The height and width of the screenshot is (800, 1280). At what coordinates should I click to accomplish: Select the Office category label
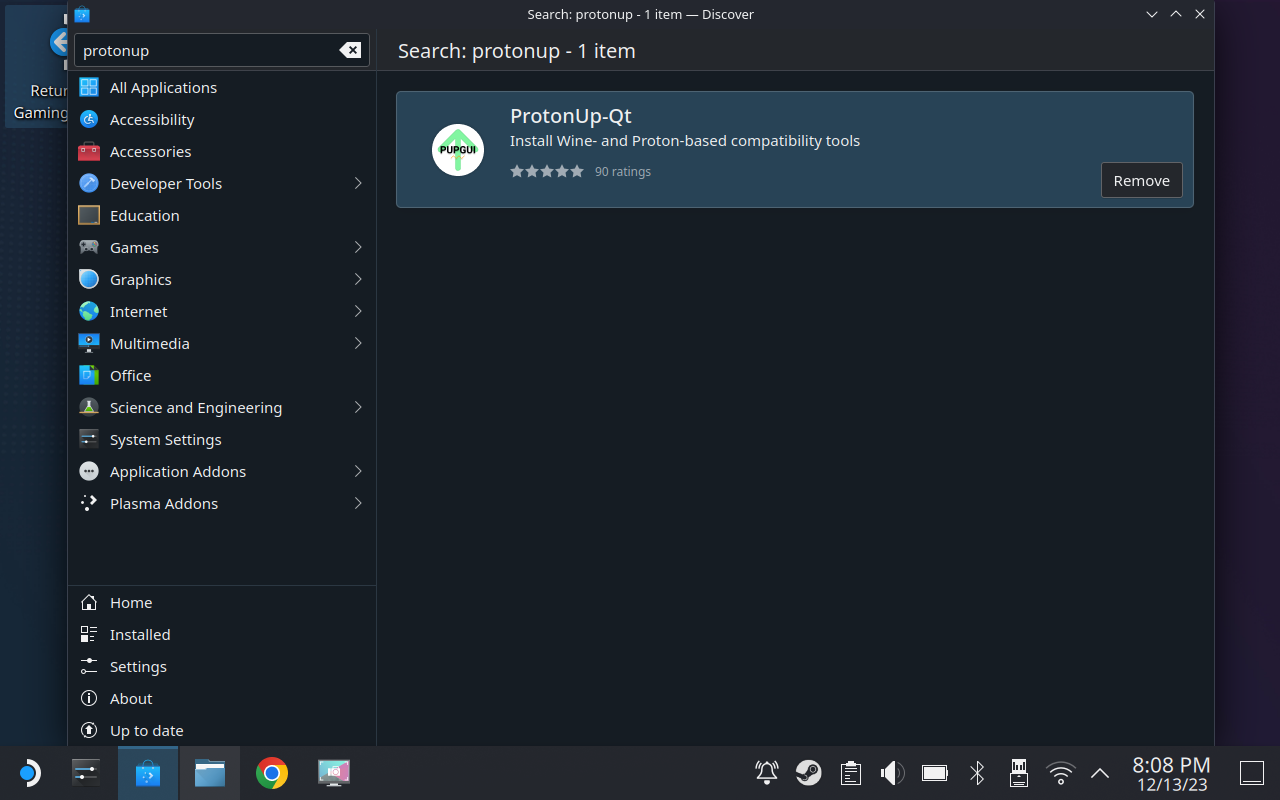tap(131, 375)
